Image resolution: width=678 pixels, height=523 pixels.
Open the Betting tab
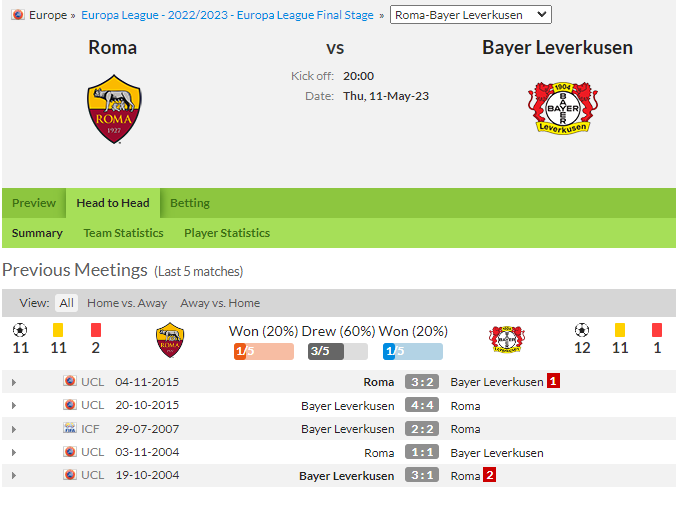pyautogui.click(x=190, y=203)
